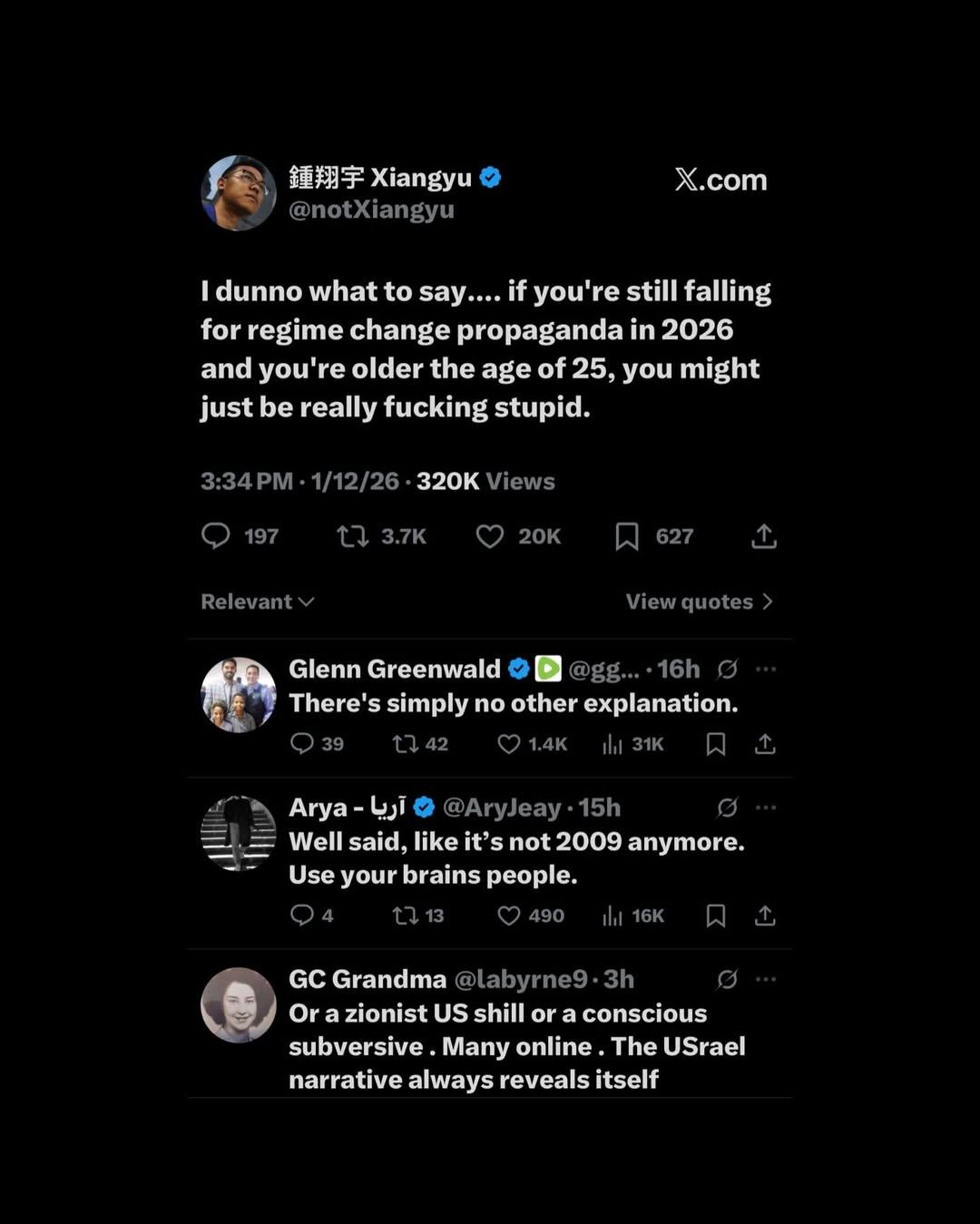Viewport: 980px width, 1224px height.
Task: Click the Grok icon on Arya's reply
Action: point(727,808)
